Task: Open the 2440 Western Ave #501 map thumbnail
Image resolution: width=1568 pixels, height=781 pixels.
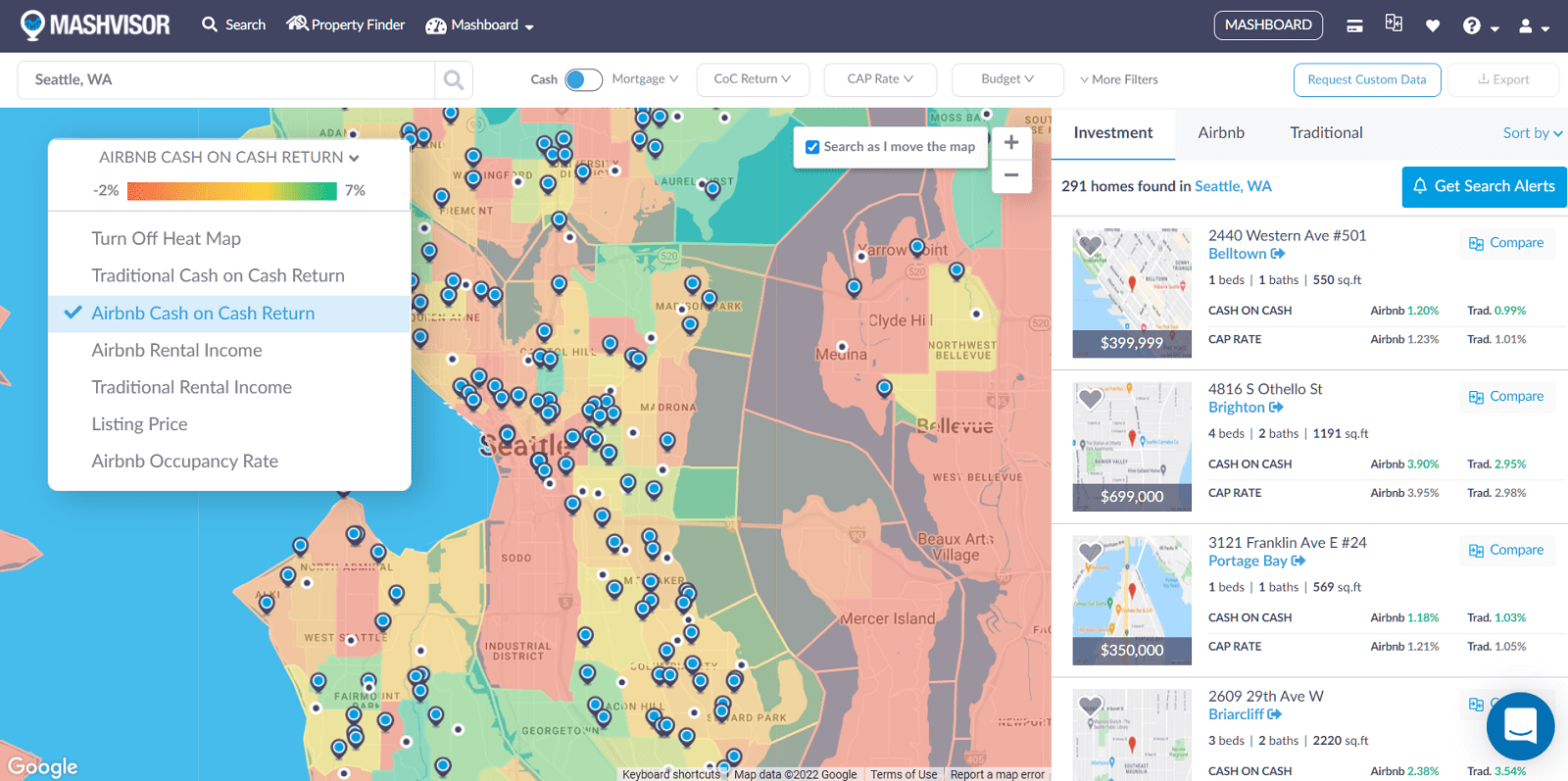Action: [x=1132, y=293]
